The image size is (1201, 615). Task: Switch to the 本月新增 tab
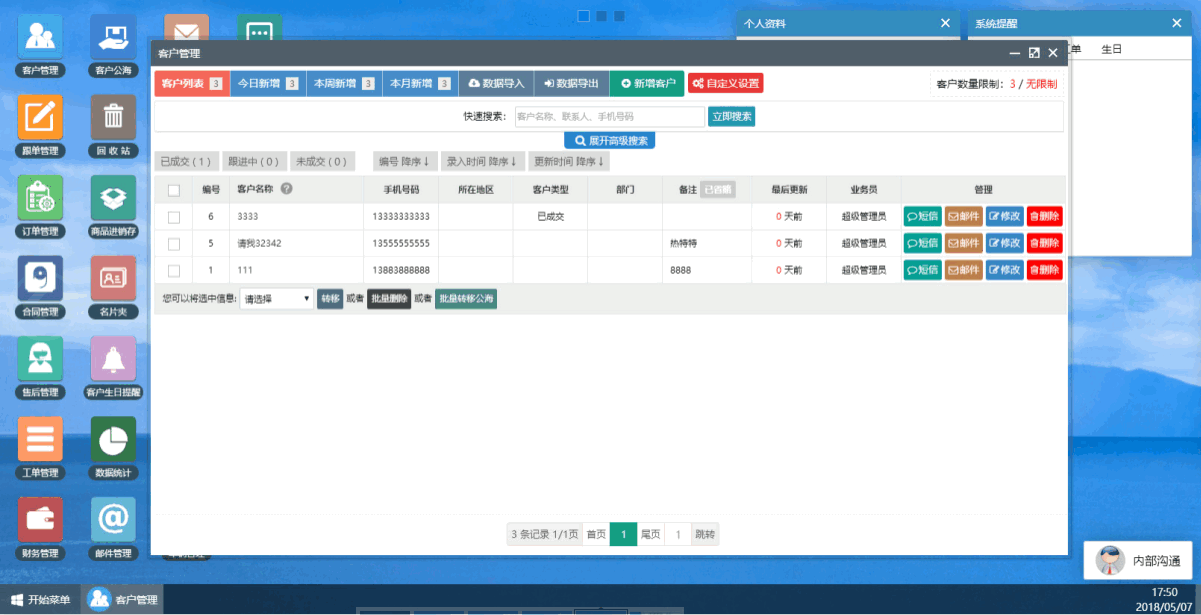click(x=418, y=83)
